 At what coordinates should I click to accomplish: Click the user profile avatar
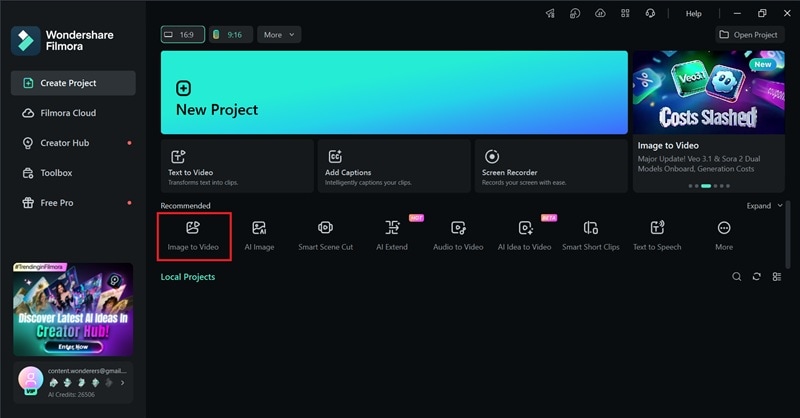[x=31, y=379]
